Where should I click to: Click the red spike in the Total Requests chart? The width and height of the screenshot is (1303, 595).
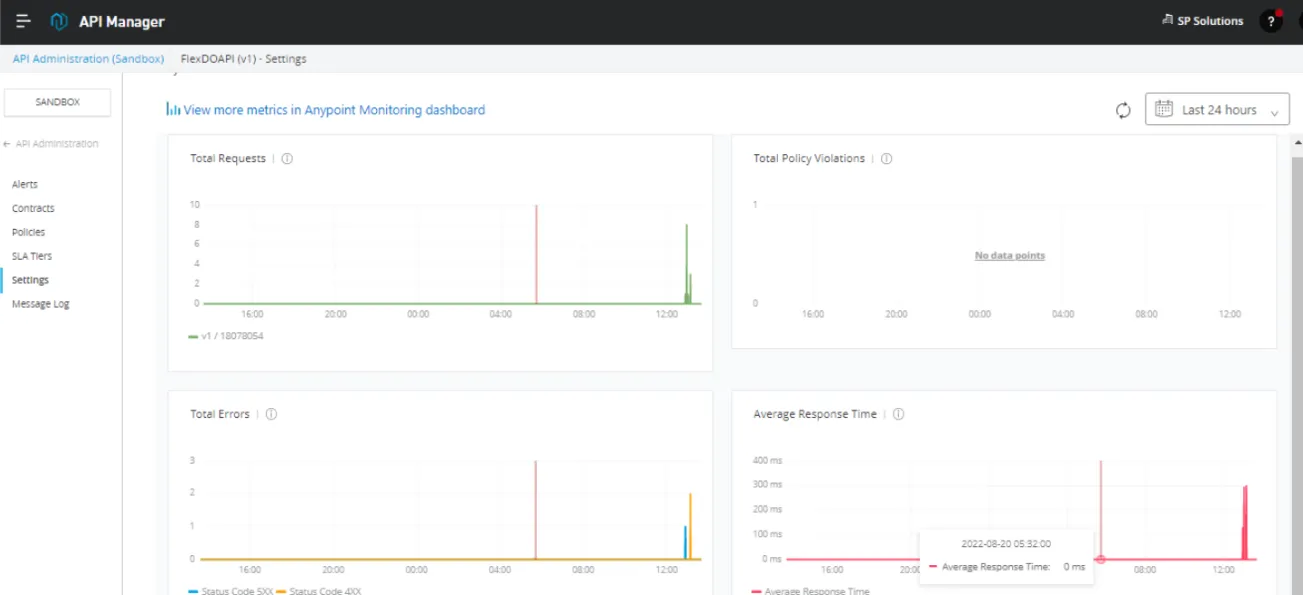(x=536, y=254)
